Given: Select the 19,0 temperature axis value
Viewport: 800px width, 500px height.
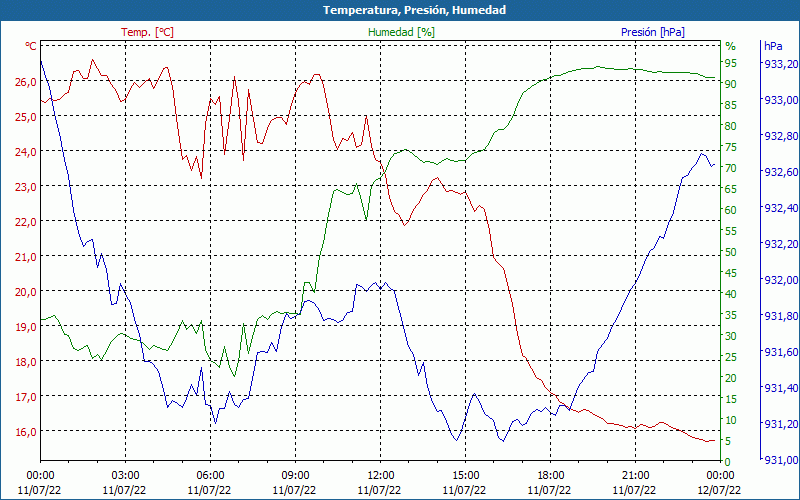Looking at the screenshot, I should click(26, 327).
